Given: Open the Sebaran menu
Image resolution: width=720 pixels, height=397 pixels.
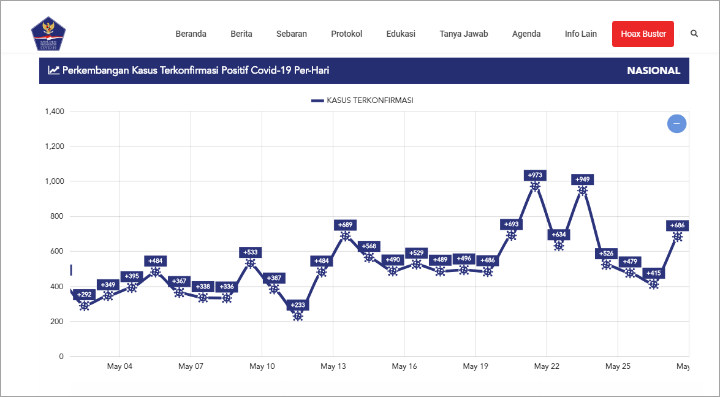Looking at the screenshot, I should click(x=292, y=34).
